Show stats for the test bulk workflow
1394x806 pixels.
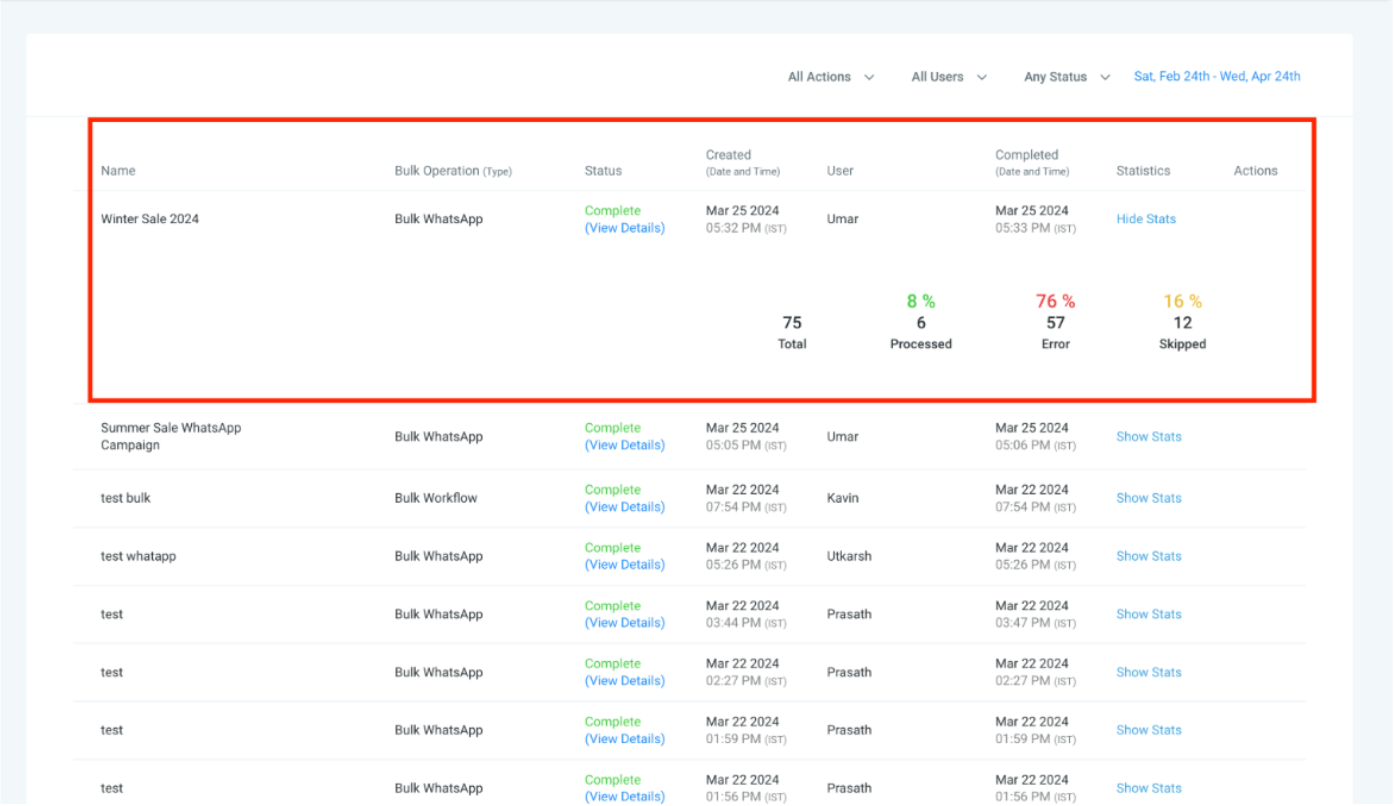coord(1148,498)
